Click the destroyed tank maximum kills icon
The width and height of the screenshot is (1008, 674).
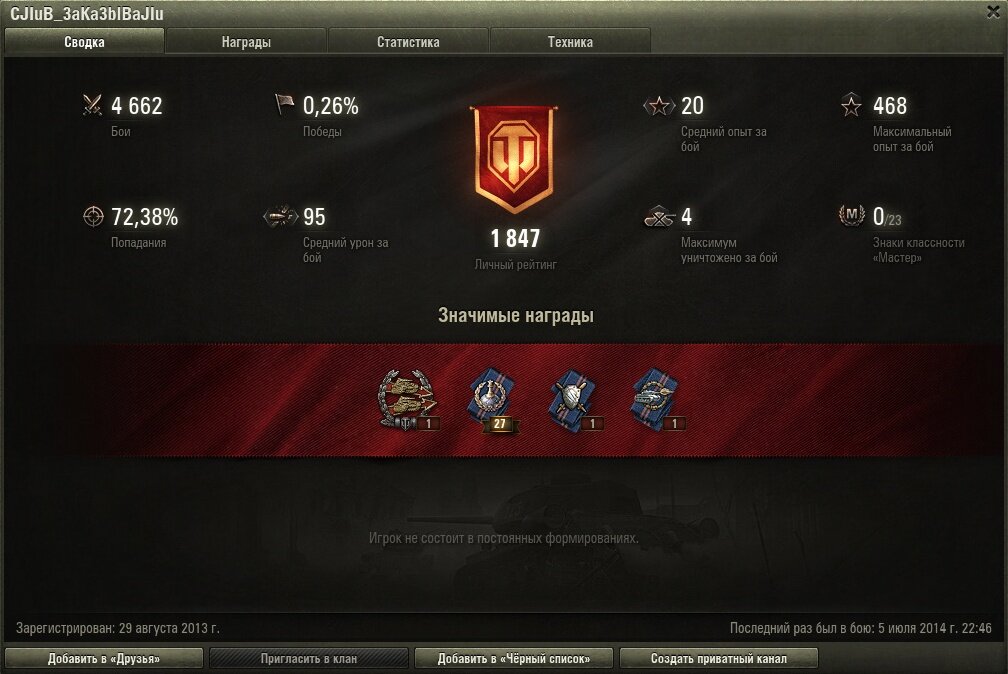point(660,217)
